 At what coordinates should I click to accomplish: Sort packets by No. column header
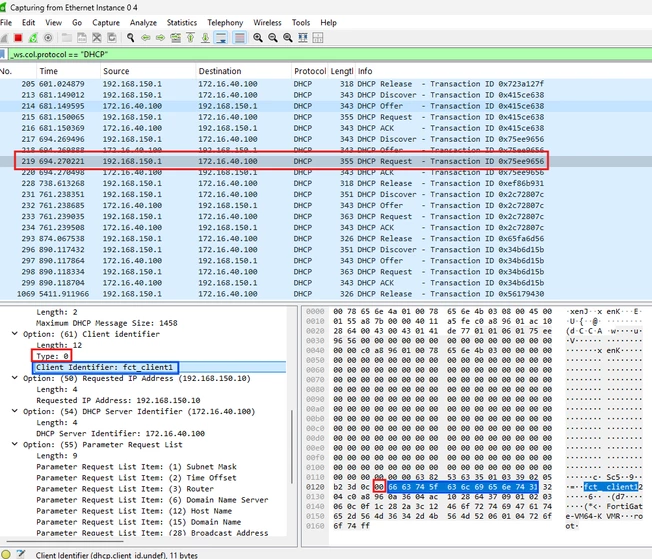pos(17,71)
